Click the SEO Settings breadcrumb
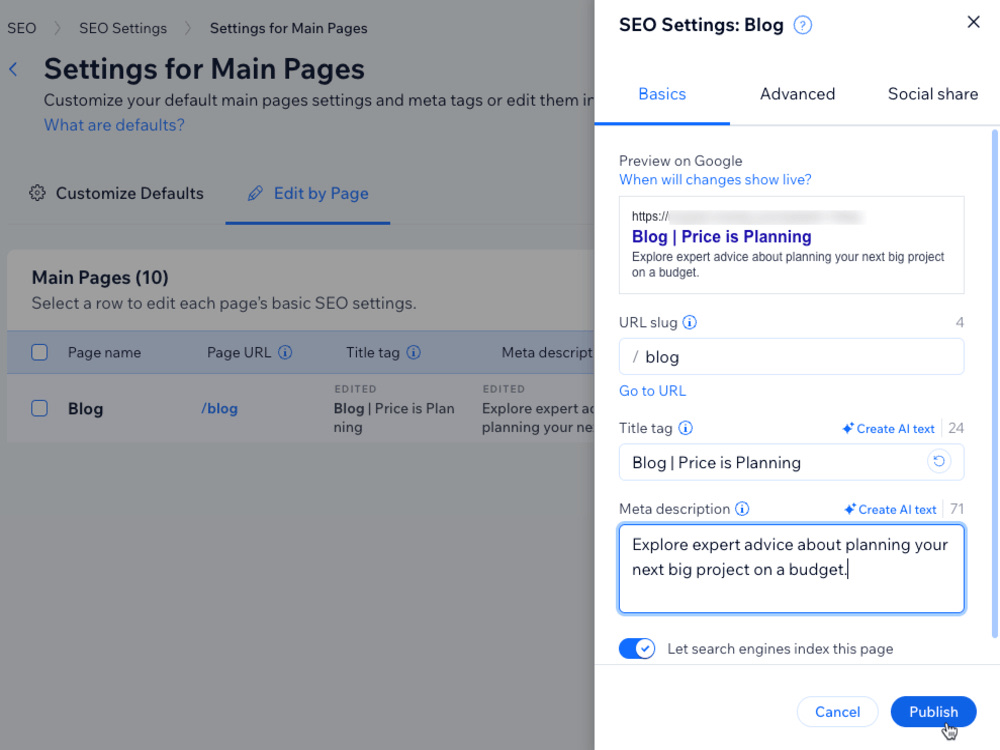Viewport: 1000px width, 750px height. coord(123,28)
